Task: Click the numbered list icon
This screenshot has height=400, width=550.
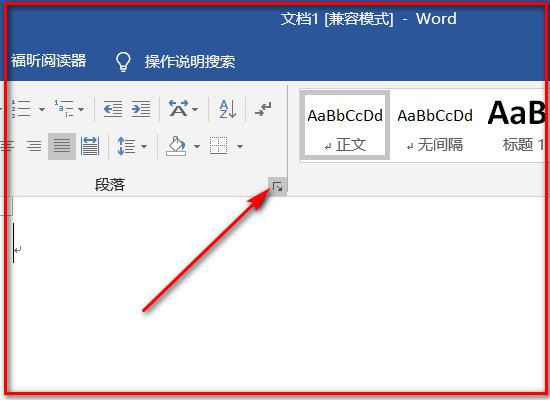Action: coord(20,109)
